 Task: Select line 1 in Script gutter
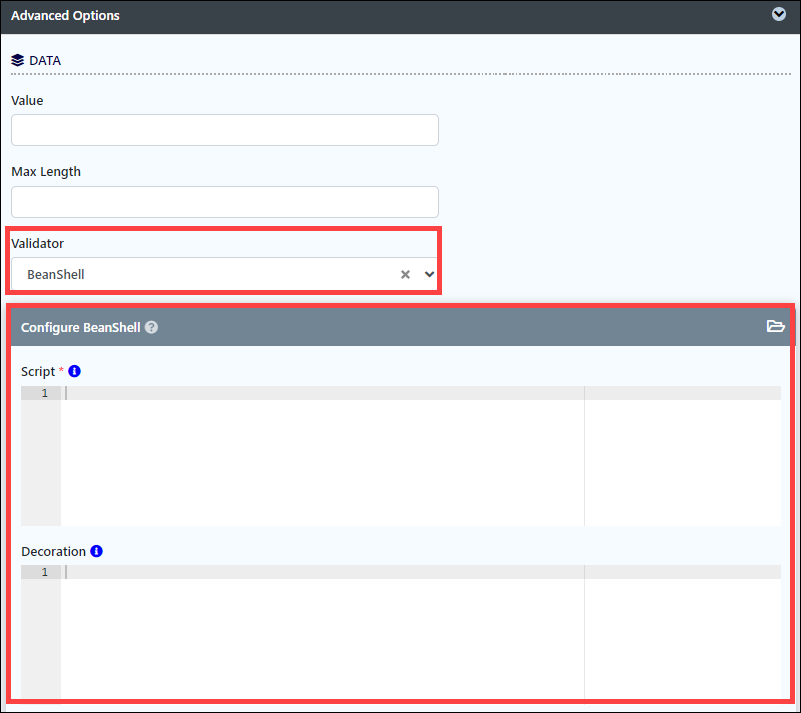coord(44,393)
